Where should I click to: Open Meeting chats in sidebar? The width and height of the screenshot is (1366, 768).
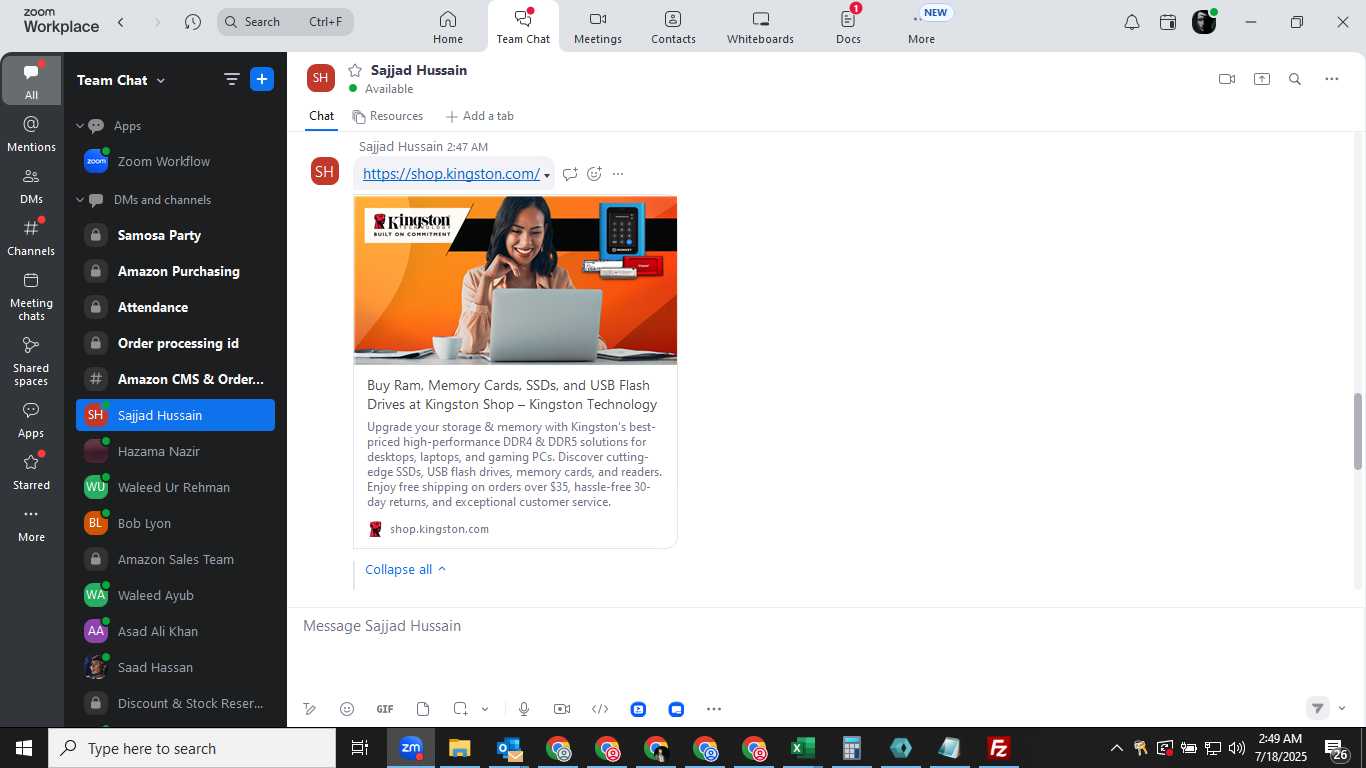tap(31, 296)
